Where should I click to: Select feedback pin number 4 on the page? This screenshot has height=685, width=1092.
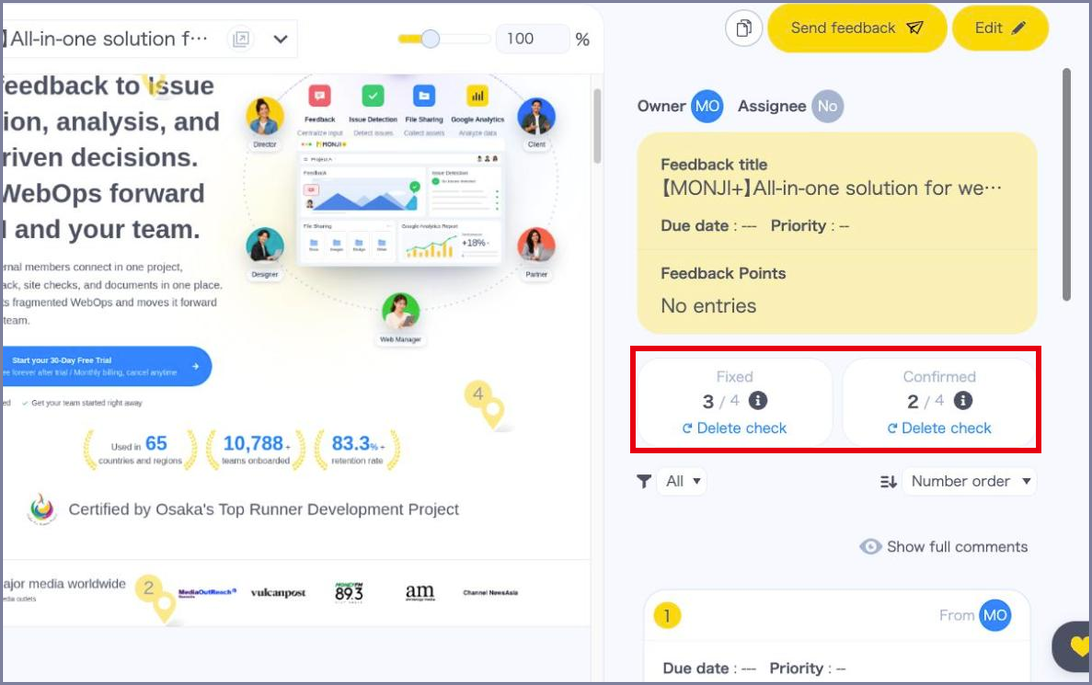(x=484, y=403)
